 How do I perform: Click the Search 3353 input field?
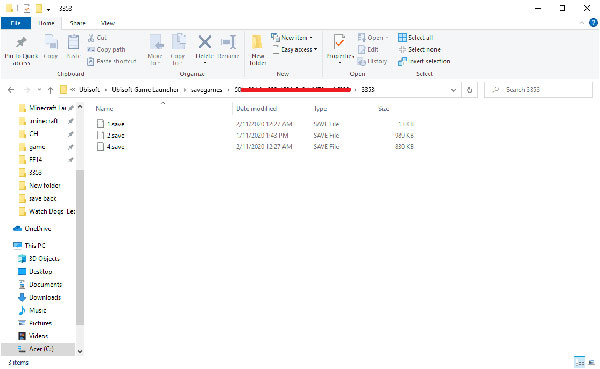click(x=538, y=90)
